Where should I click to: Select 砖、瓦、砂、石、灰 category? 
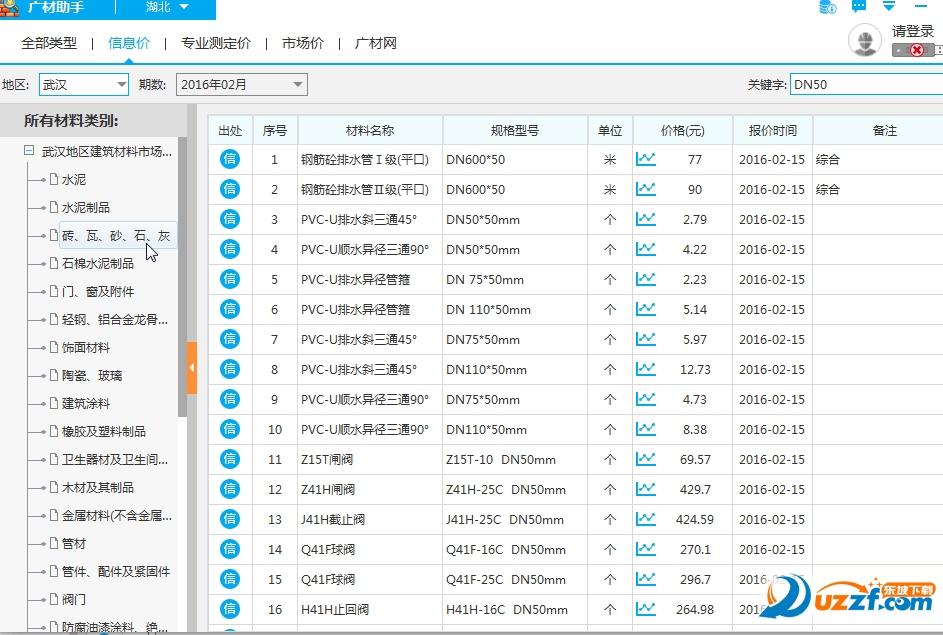pyautogui.click(x=116, y=236)
